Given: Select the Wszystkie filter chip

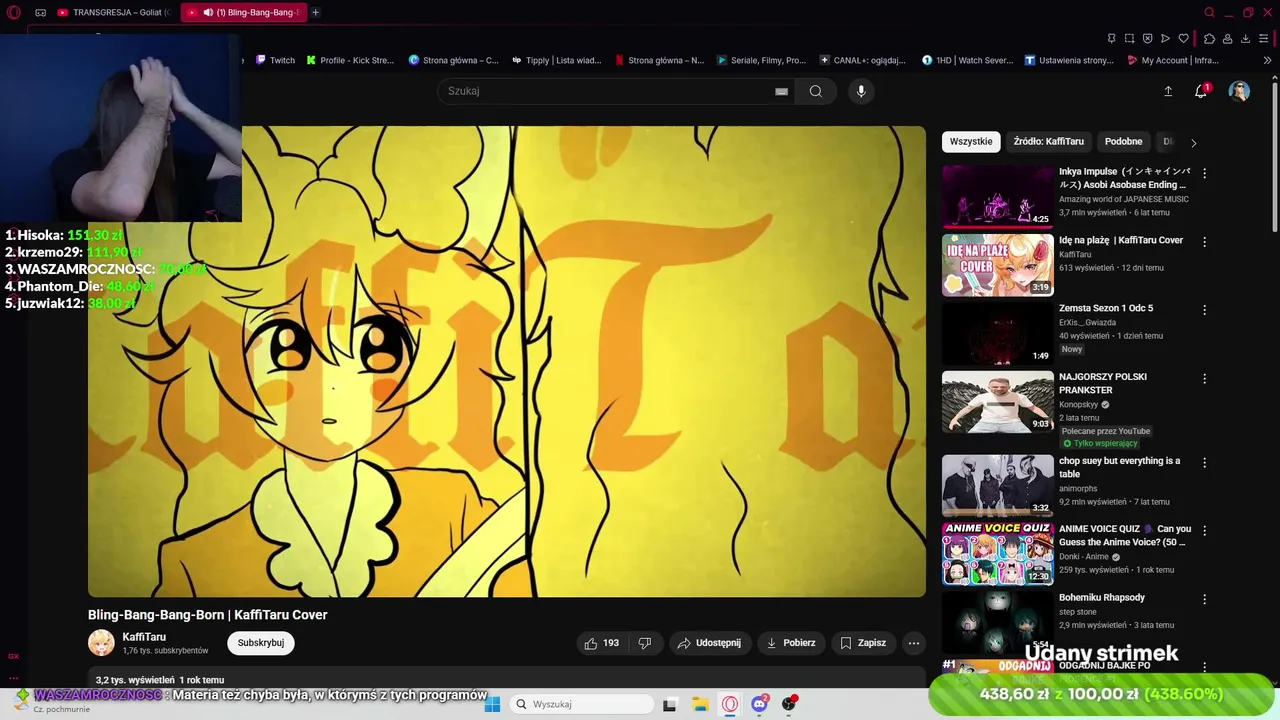Looking at the screenshot, I should tap(971, 142).
